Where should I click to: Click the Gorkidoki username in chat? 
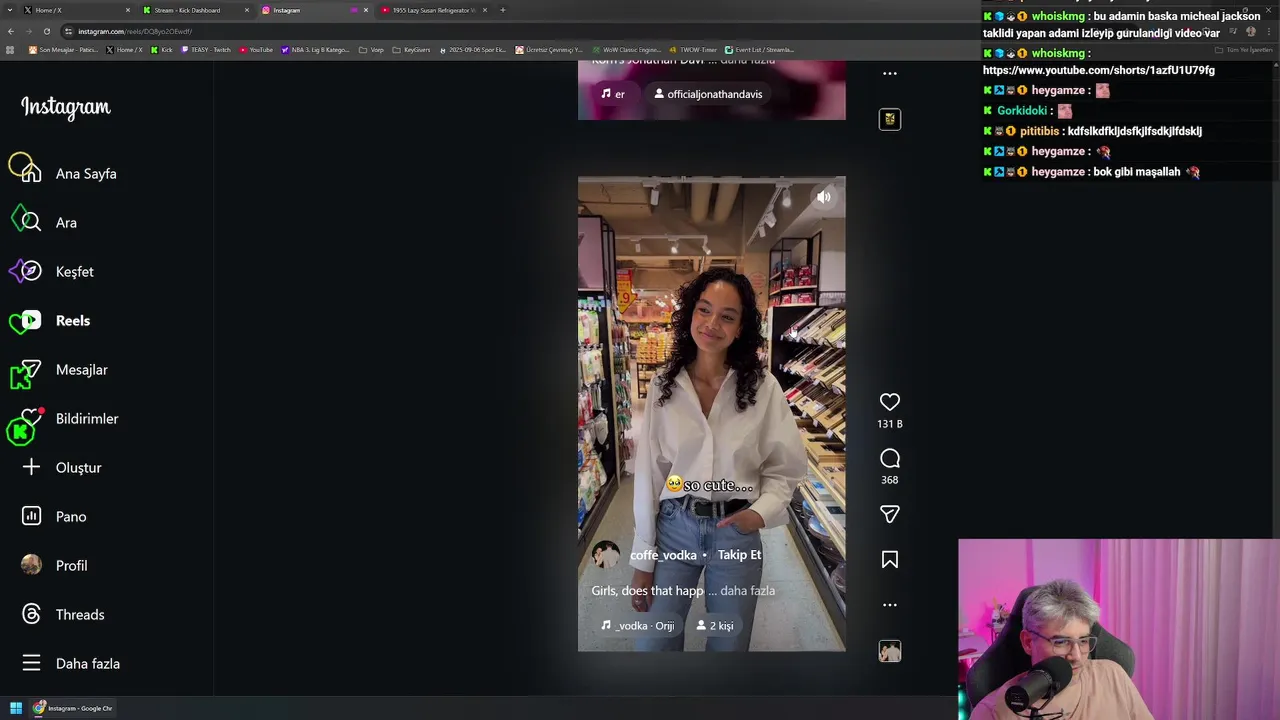click(1022, 111)
